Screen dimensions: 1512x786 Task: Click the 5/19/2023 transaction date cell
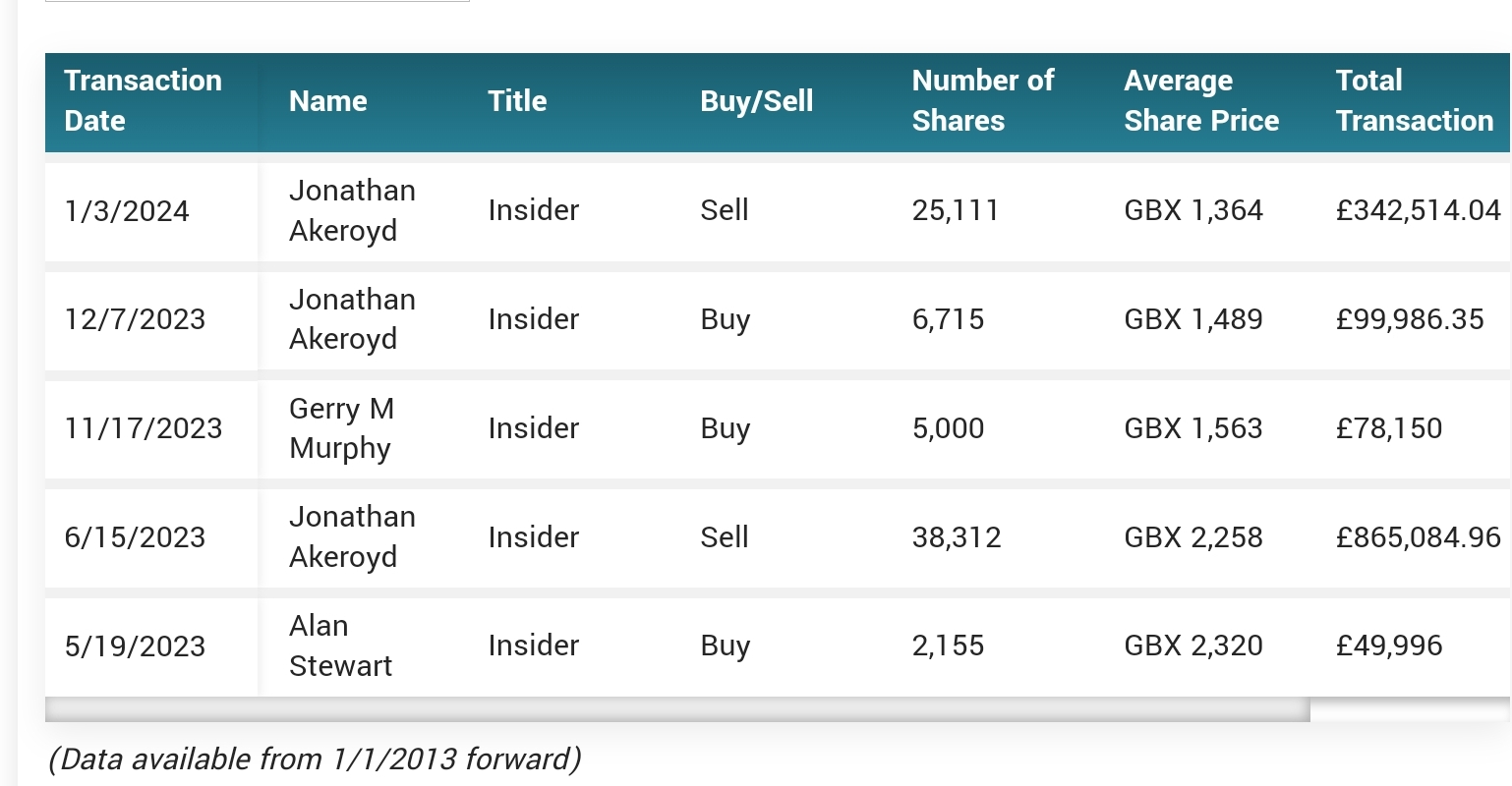[x=135, y=646]
